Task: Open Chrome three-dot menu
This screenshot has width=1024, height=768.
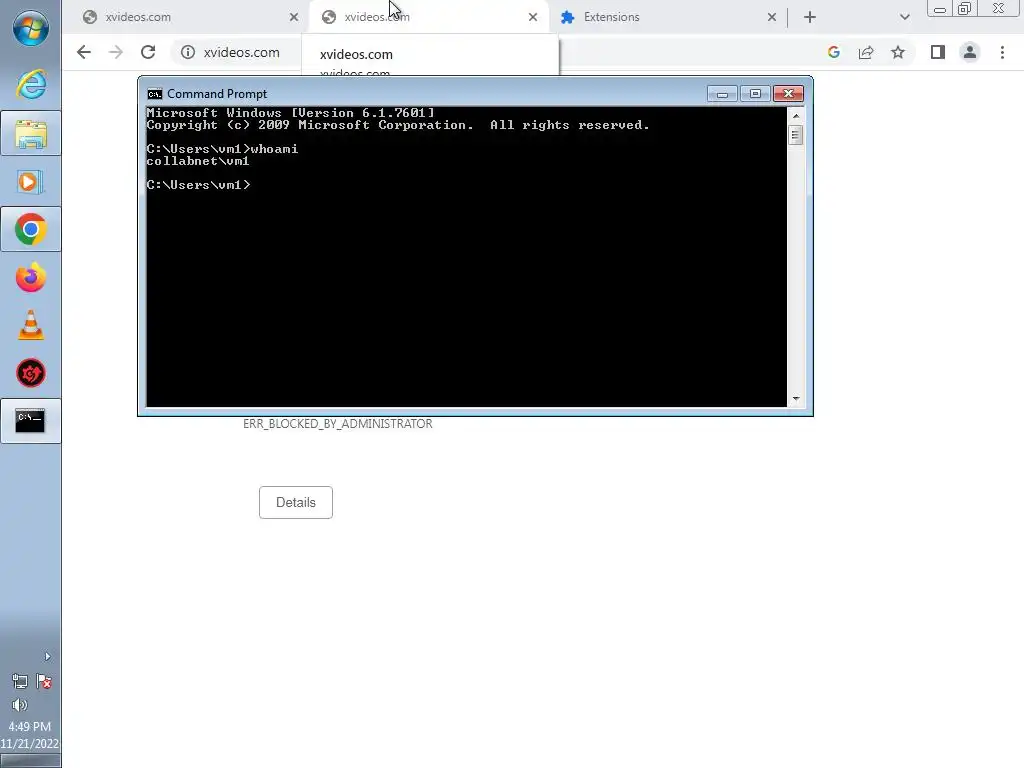Action: pos(1002,52)
